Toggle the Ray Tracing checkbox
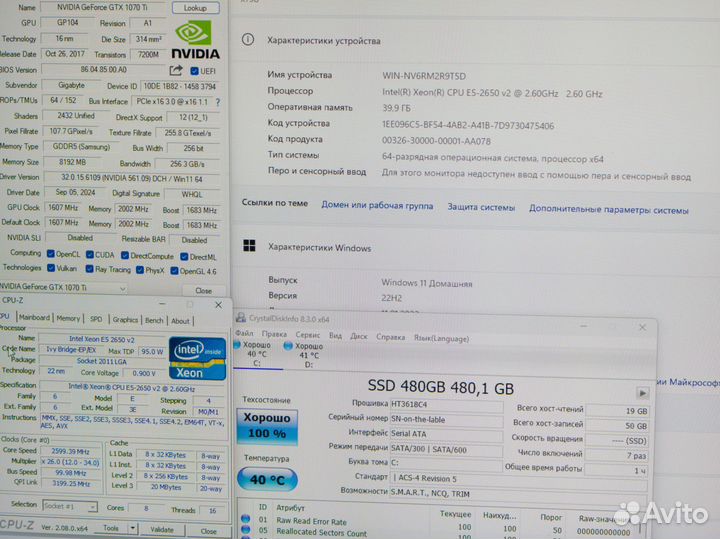 (x=90, y=269)
